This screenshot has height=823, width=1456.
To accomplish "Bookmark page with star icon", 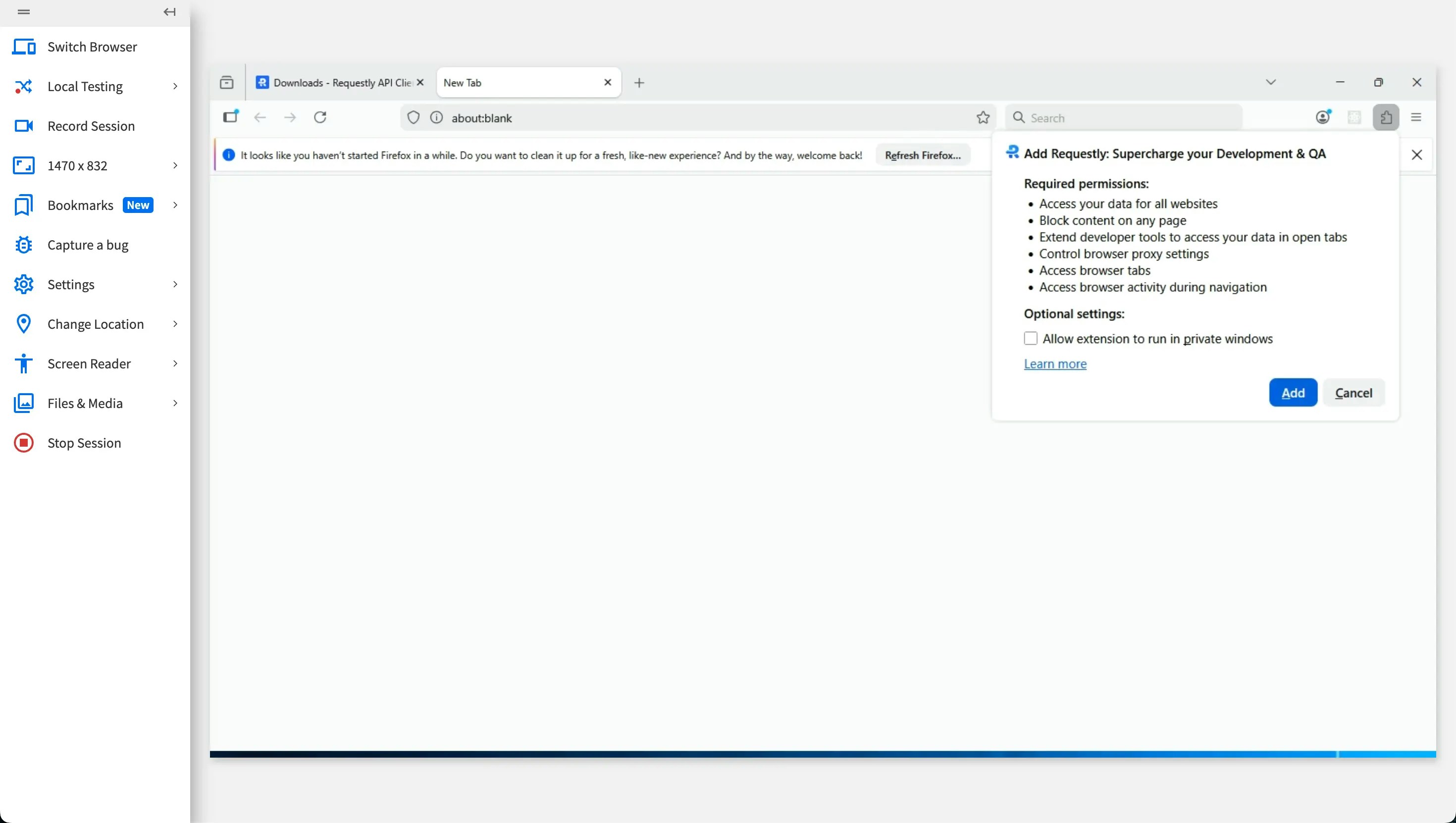I will (983, 117).
